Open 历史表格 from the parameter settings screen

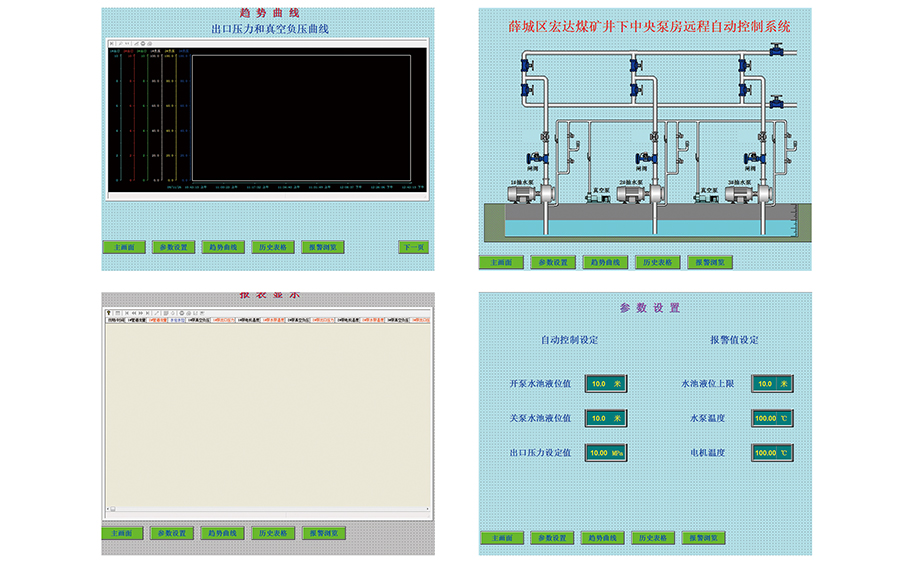(653, 538)
